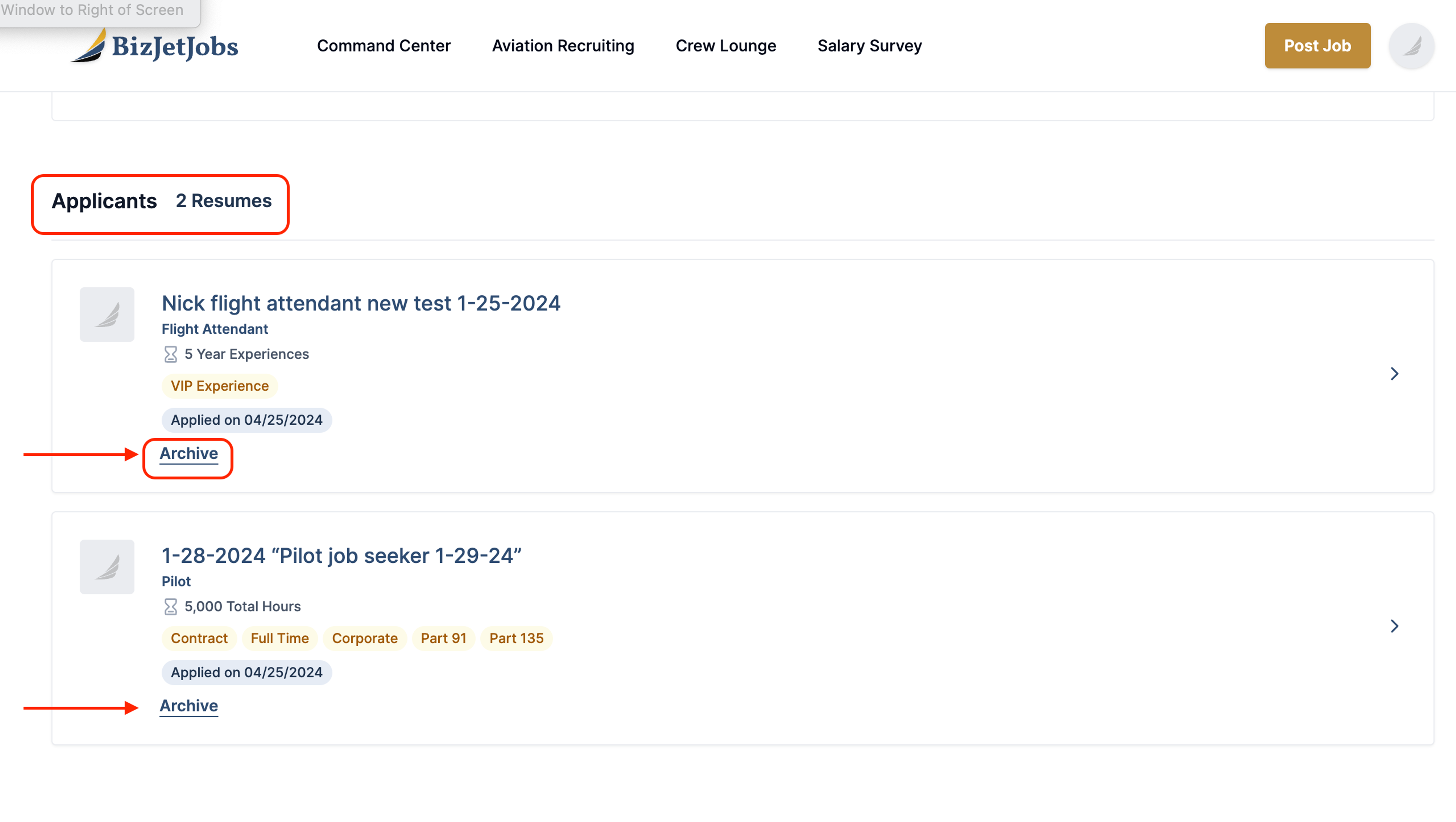Click the Part 135 tag
Screen dimensions: 1456x822
[x=516, y=639]
